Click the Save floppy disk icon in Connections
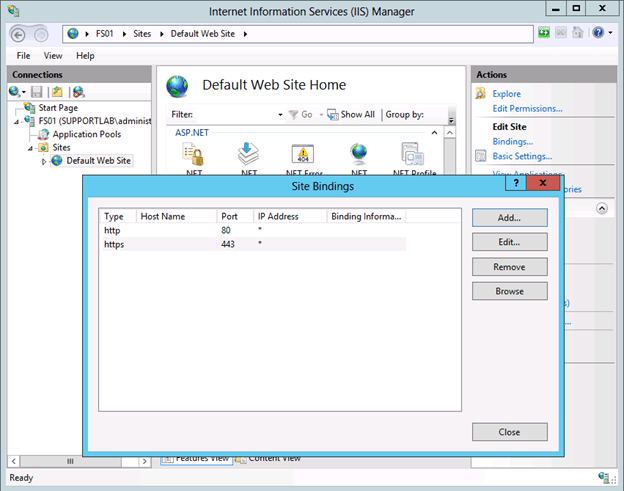Viewport: 624px width, 491px height. pos(37,92)
